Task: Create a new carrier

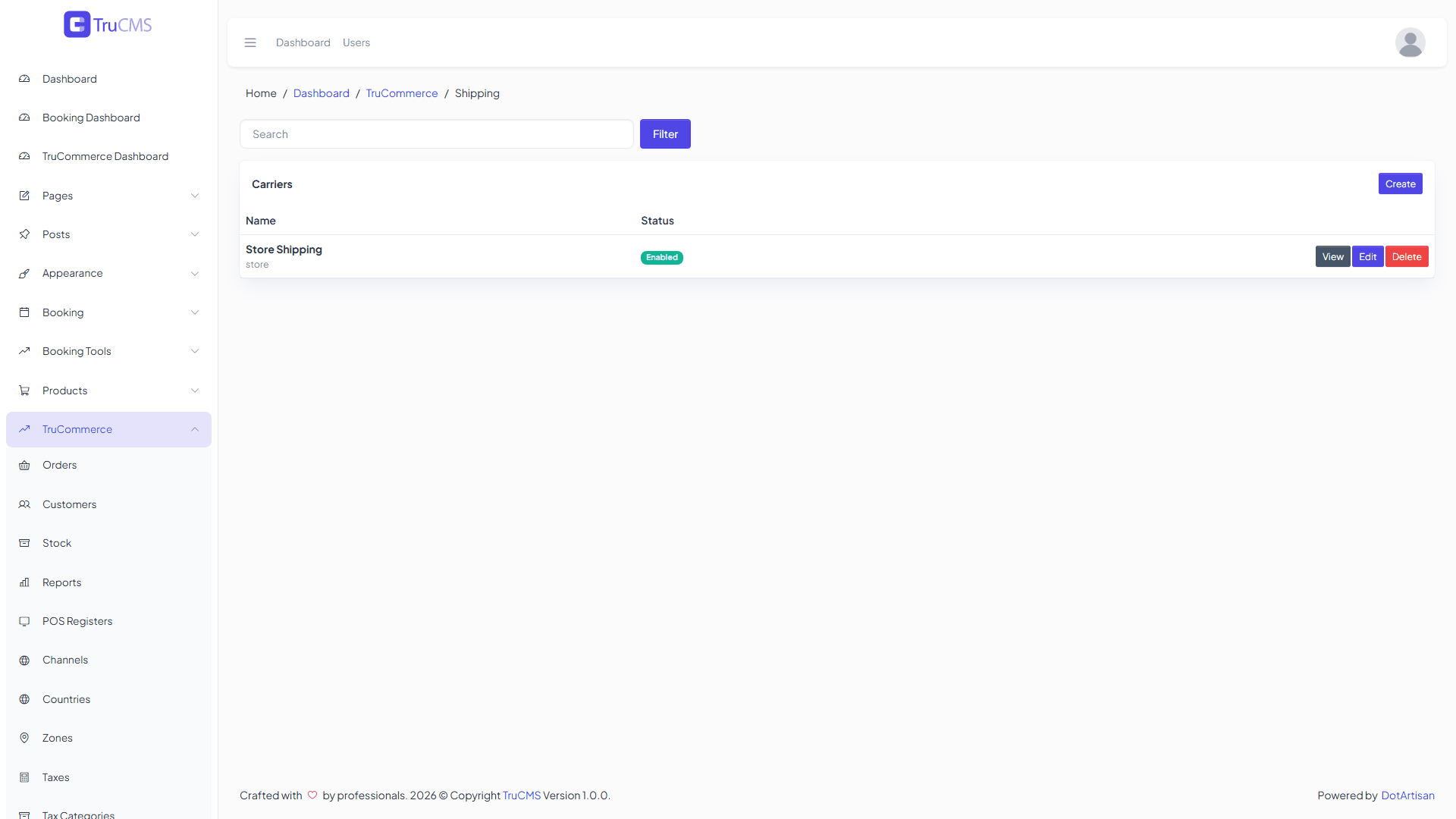Action: [x=1400, y=184]
